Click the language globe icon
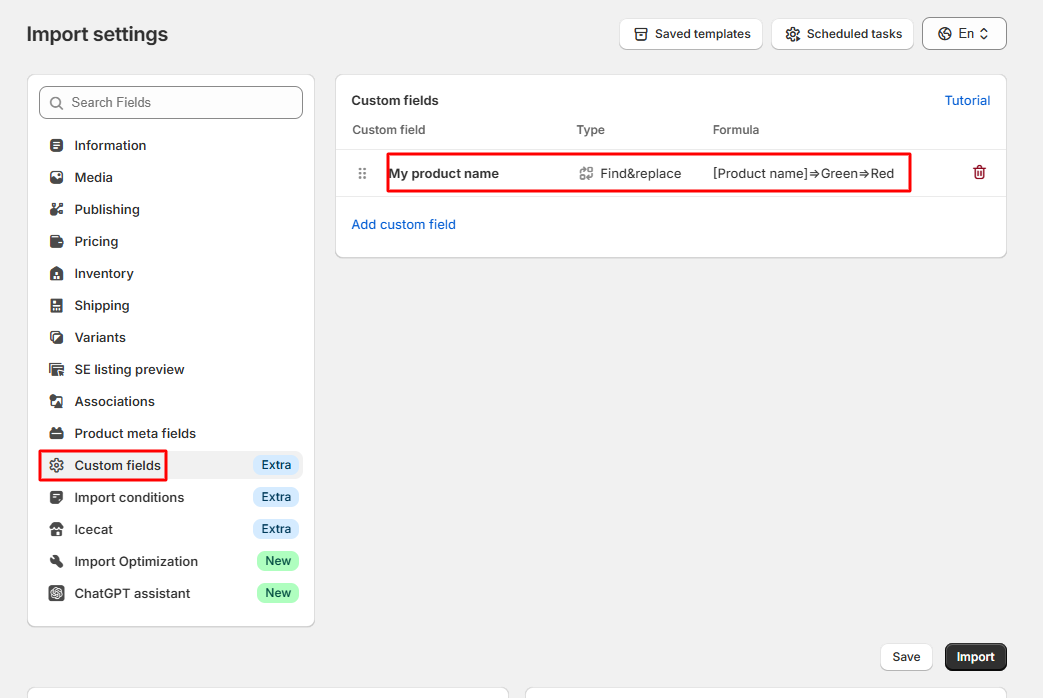Image resolution: width=1043 pixels, height=698 pixels. click(945, 33)
